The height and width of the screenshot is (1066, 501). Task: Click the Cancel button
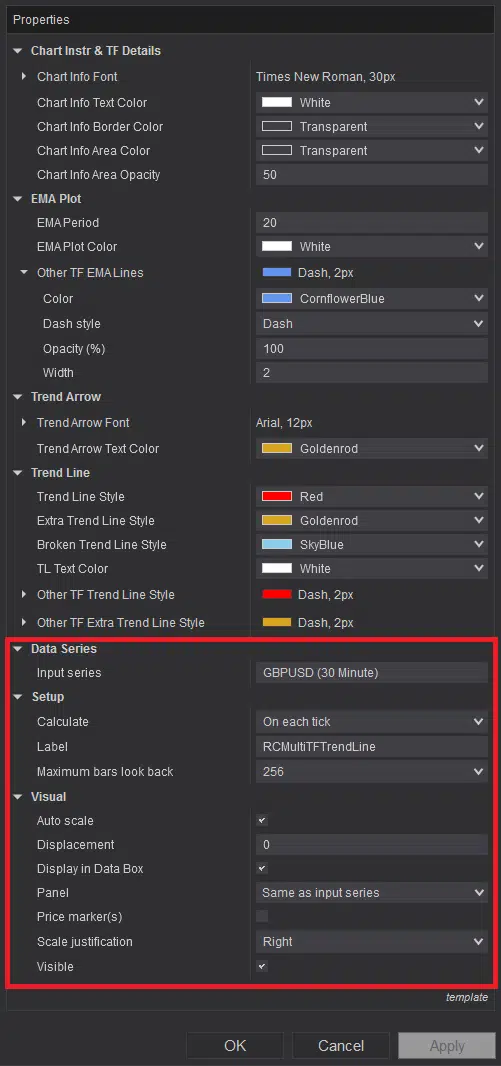[x=341, y=1046]
